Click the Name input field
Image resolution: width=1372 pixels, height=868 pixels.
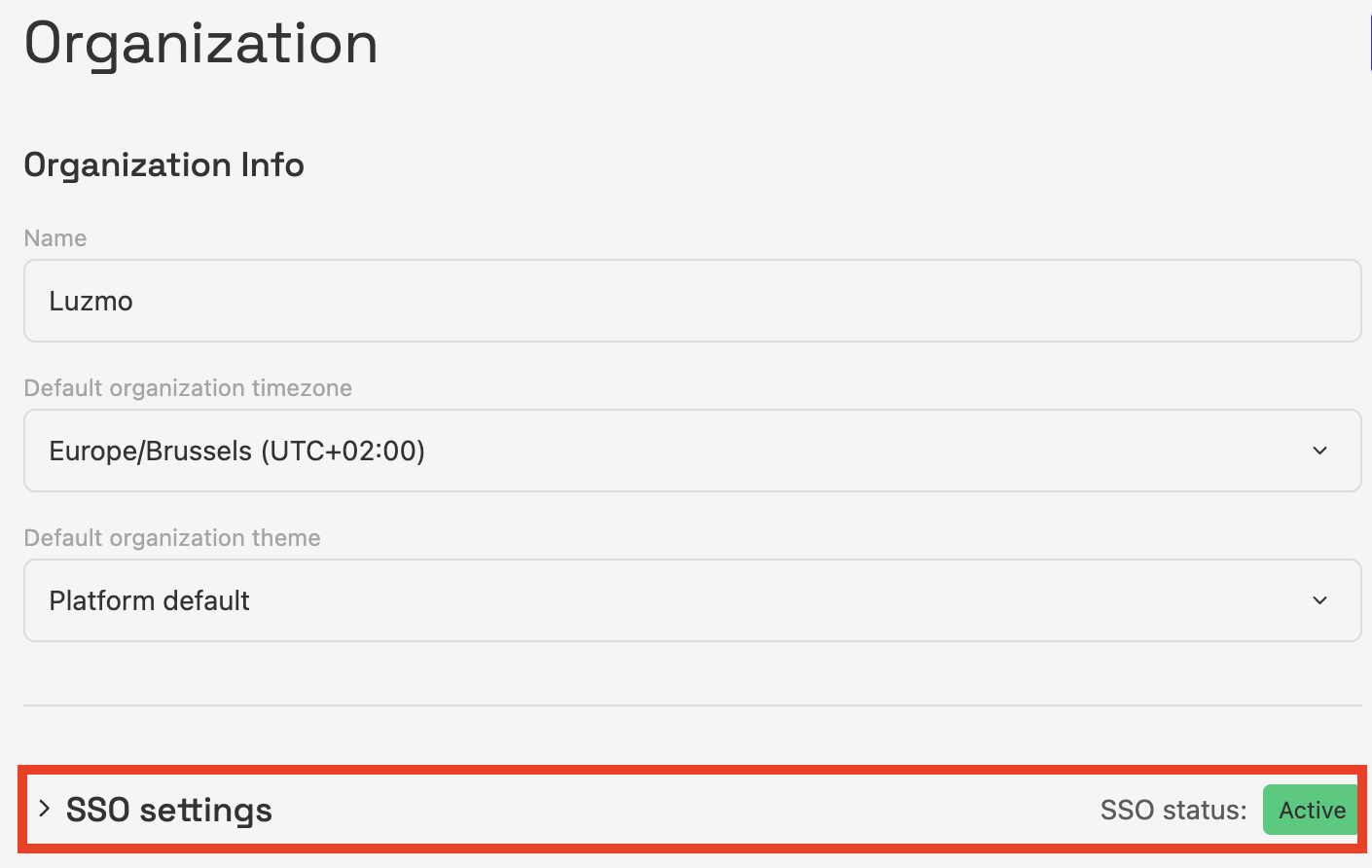click(x=692, y=301)
